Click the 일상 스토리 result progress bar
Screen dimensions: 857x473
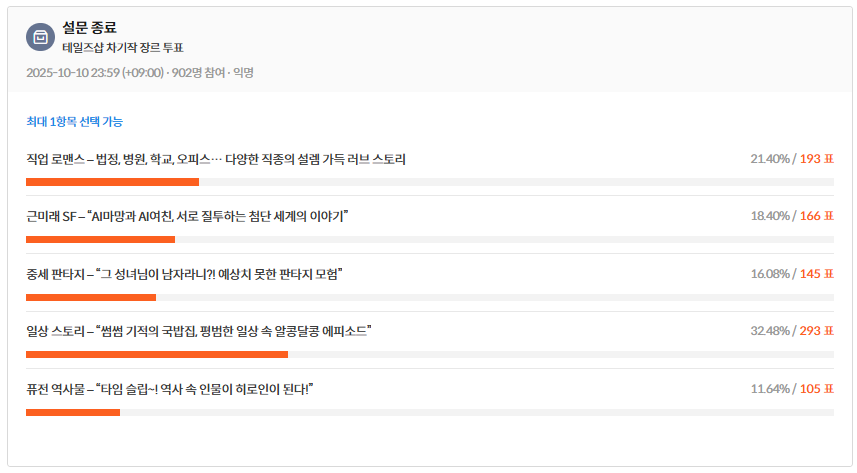pyautogui.click(x=430, y=355)
